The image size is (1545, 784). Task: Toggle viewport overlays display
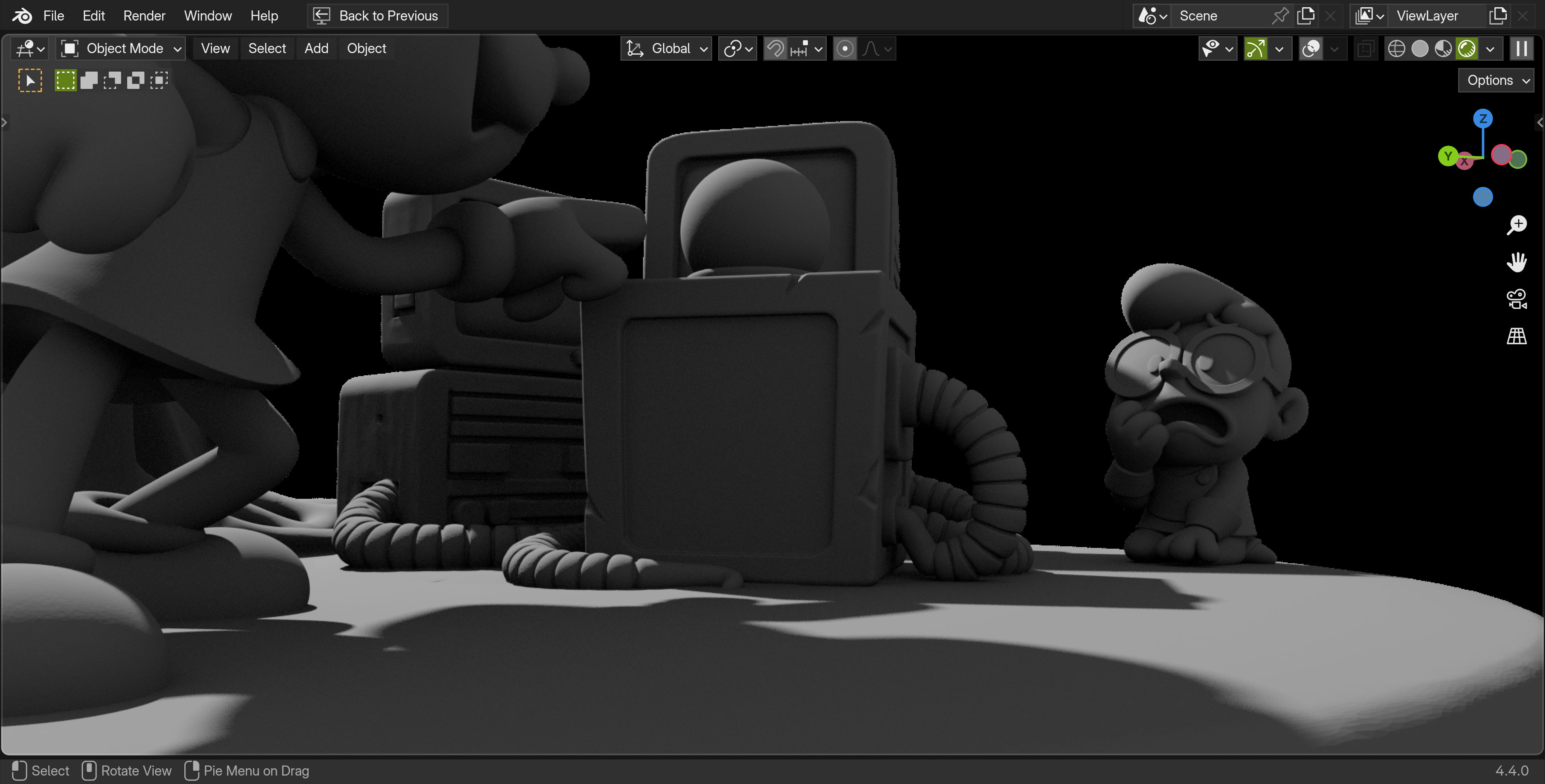pyautogui.click(x=1310, y=49)
